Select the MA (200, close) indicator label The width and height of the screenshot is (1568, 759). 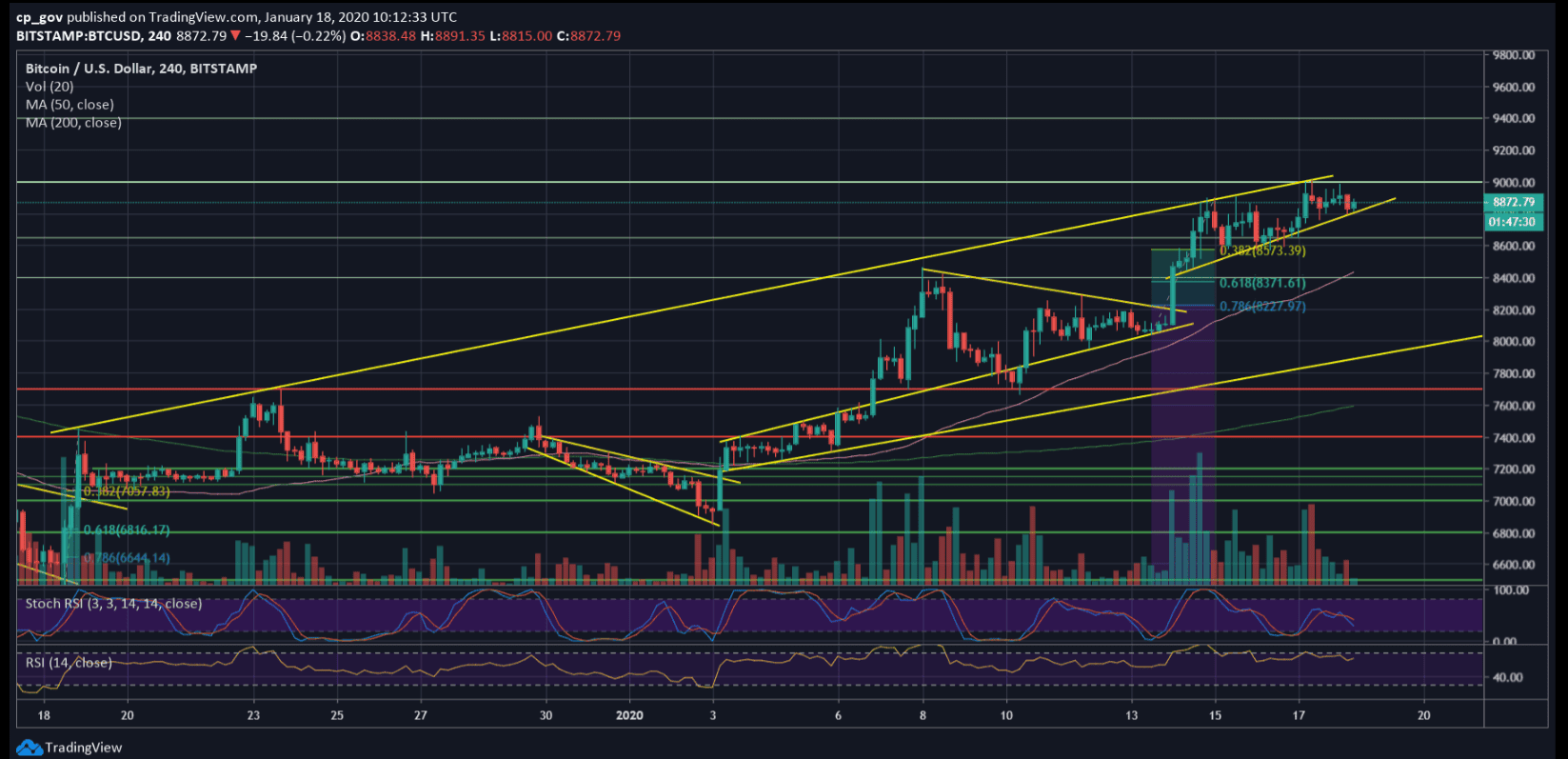[73, 123]
